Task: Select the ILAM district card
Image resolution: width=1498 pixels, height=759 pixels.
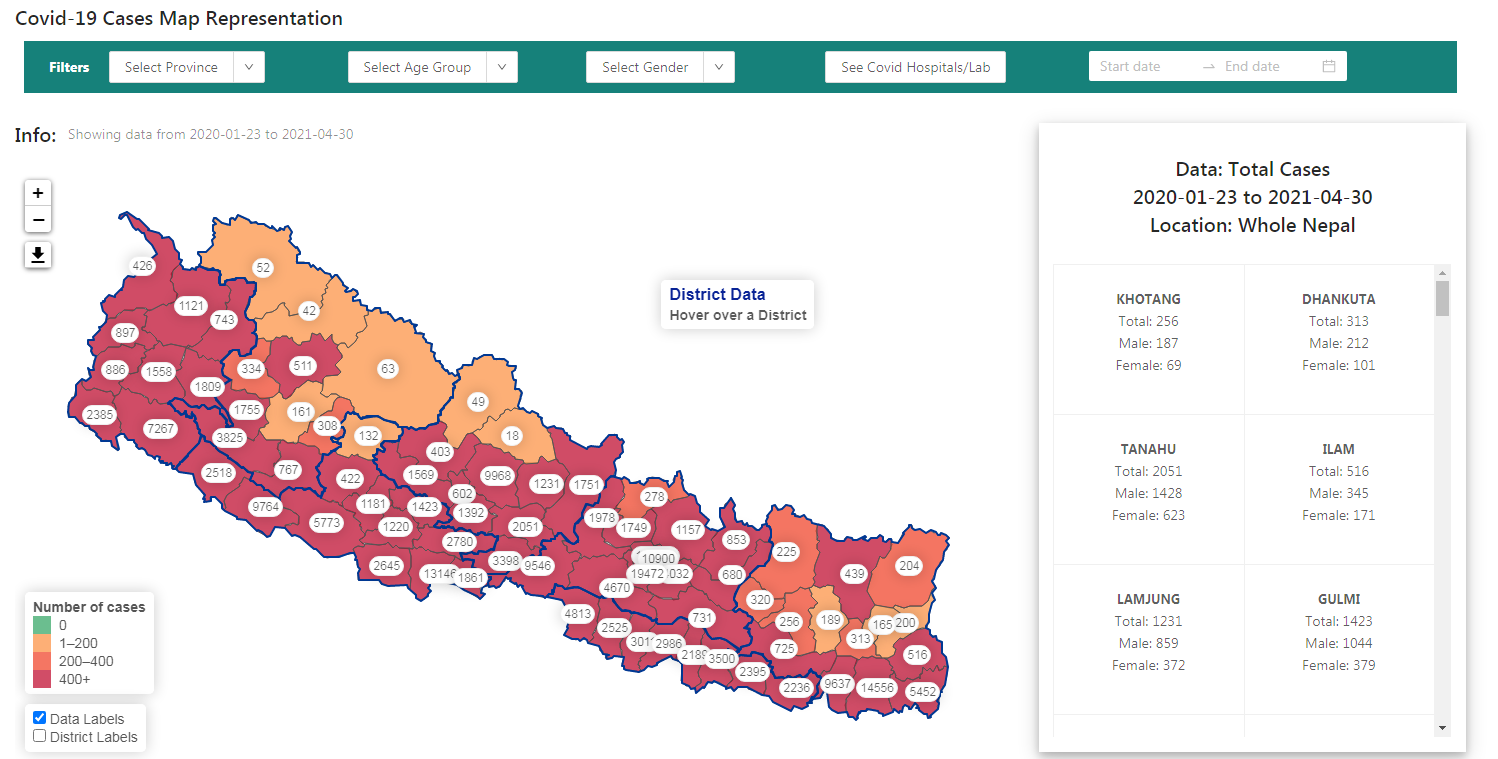Action: 1339,489
